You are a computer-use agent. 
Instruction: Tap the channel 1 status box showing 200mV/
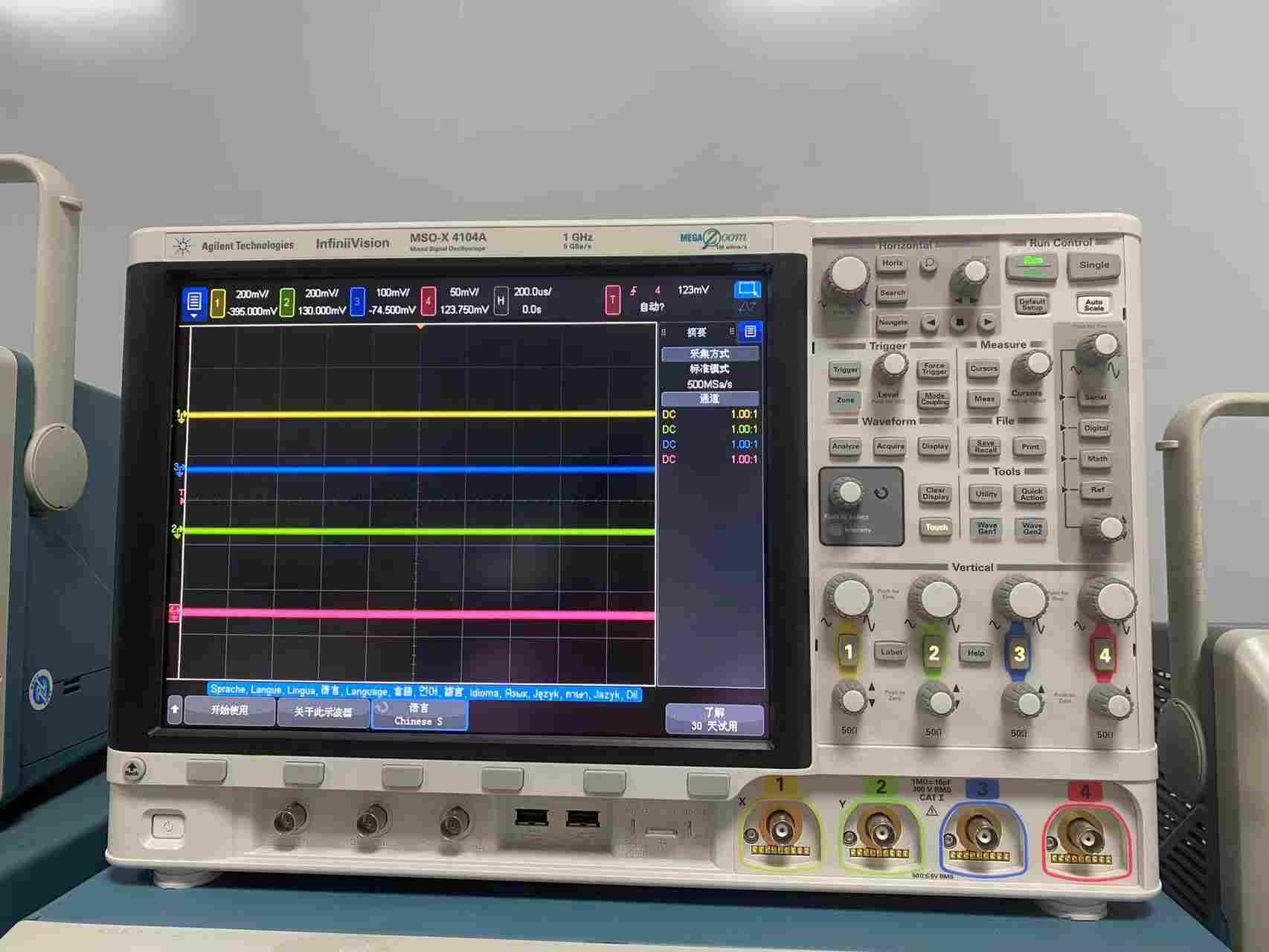(x=238, y=300)
